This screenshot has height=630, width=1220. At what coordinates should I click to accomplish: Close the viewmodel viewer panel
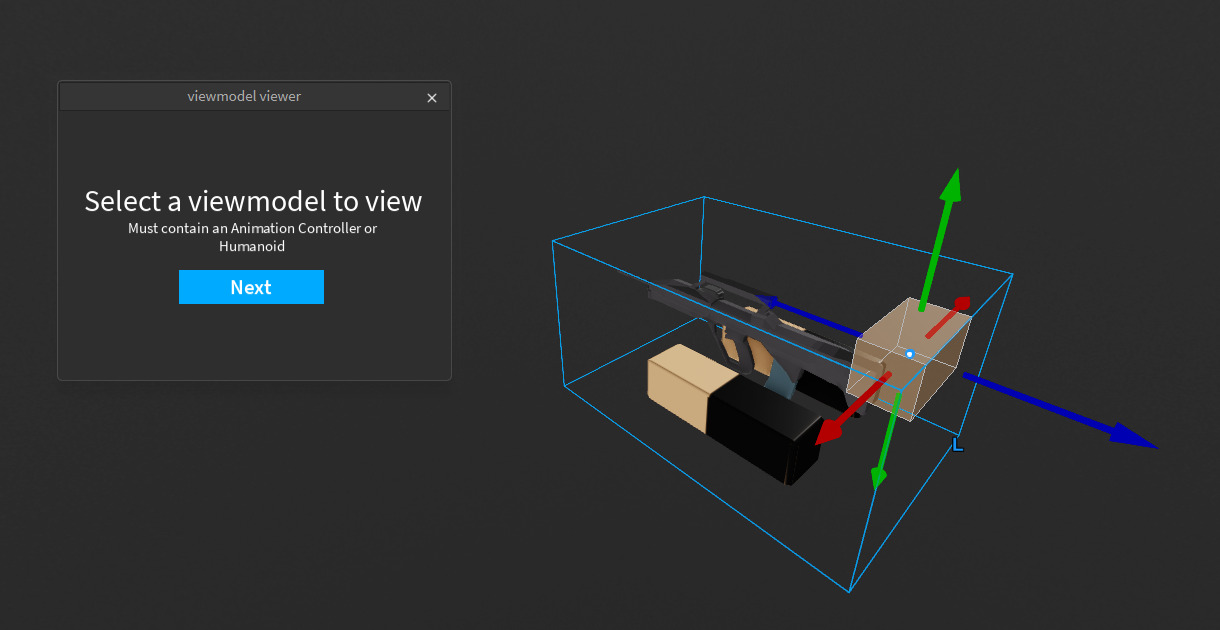(x=432, y=98)
